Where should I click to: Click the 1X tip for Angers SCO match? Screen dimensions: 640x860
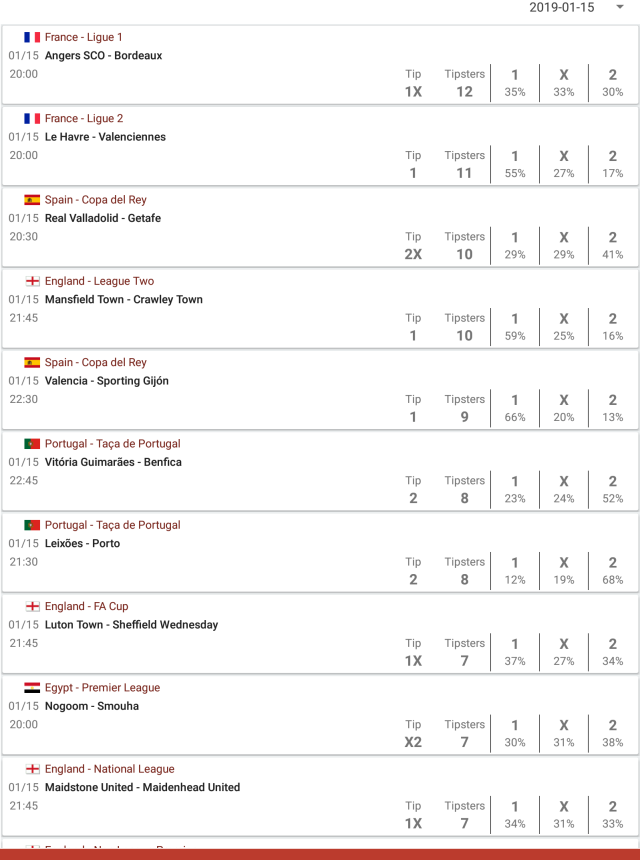413,92
